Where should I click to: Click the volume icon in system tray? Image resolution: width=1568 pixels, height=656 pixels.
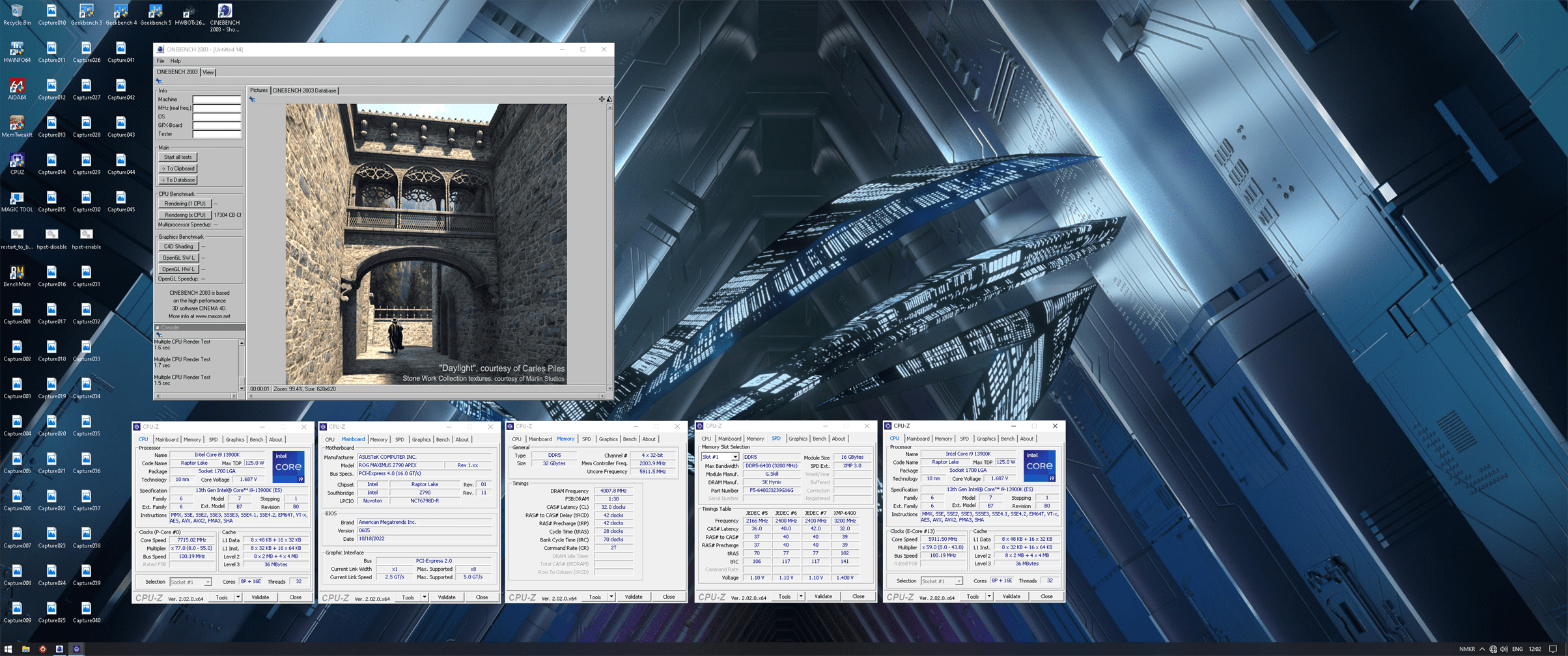(x=1504, y=649)
